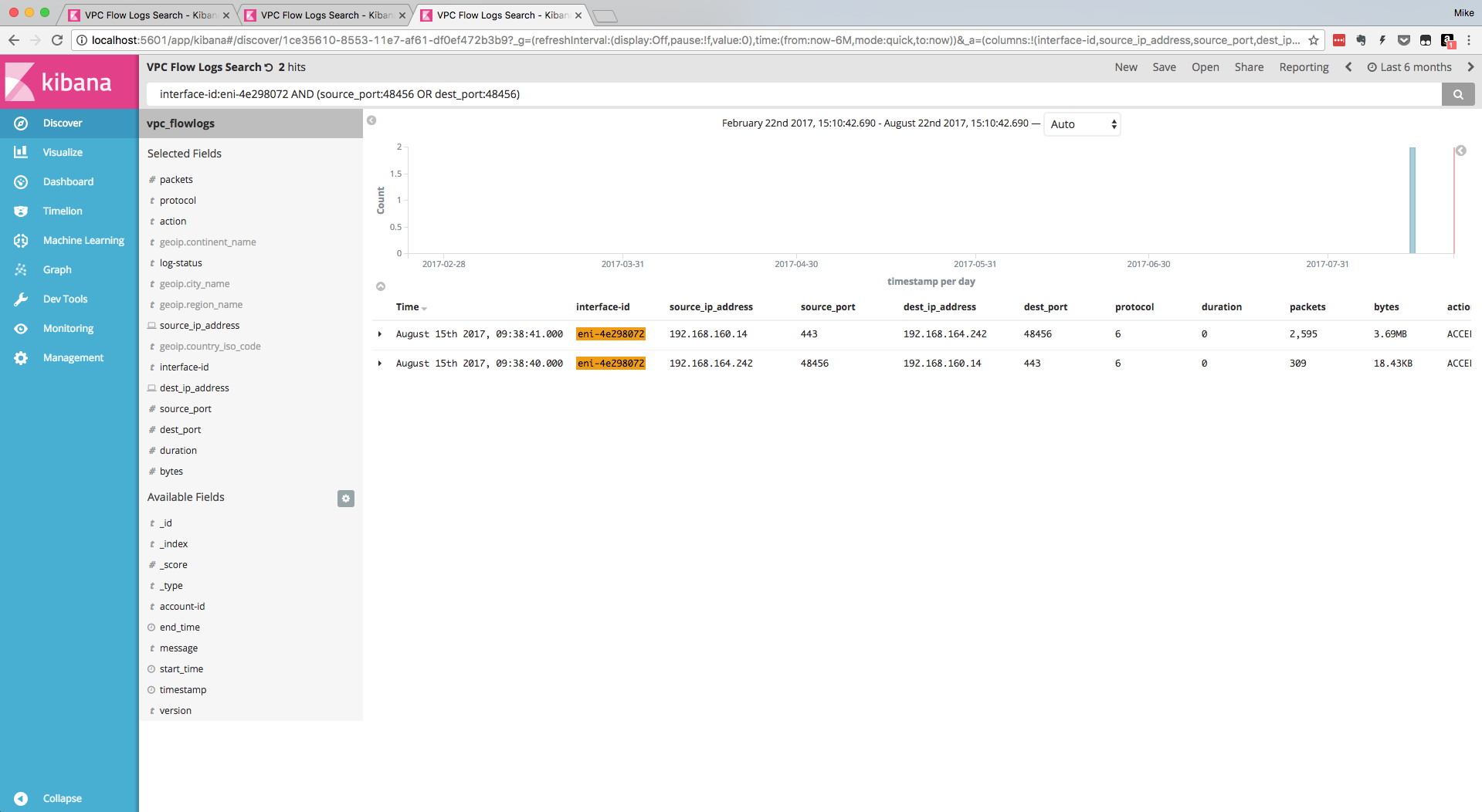The height and width of the screenshot is (812, 1482).
Task: Click the Mike user profile label
Action: click(1463, 13)
